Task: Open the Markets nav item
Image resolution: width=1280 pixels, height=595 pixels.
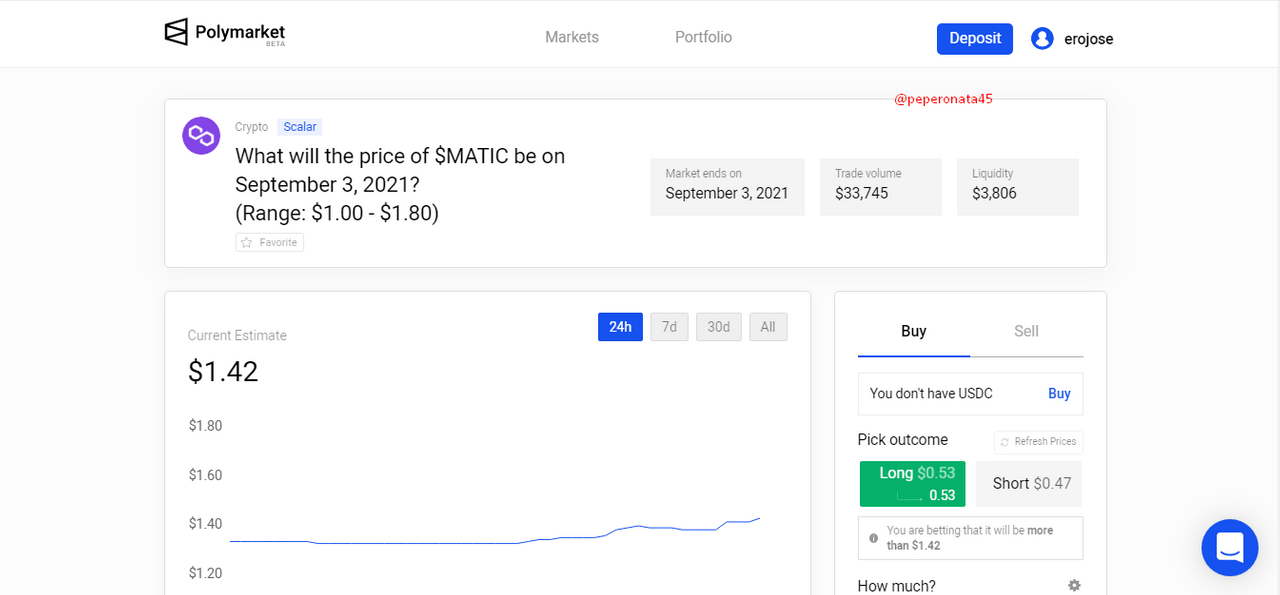Action: pyautogui.click(x=572, y=37)
